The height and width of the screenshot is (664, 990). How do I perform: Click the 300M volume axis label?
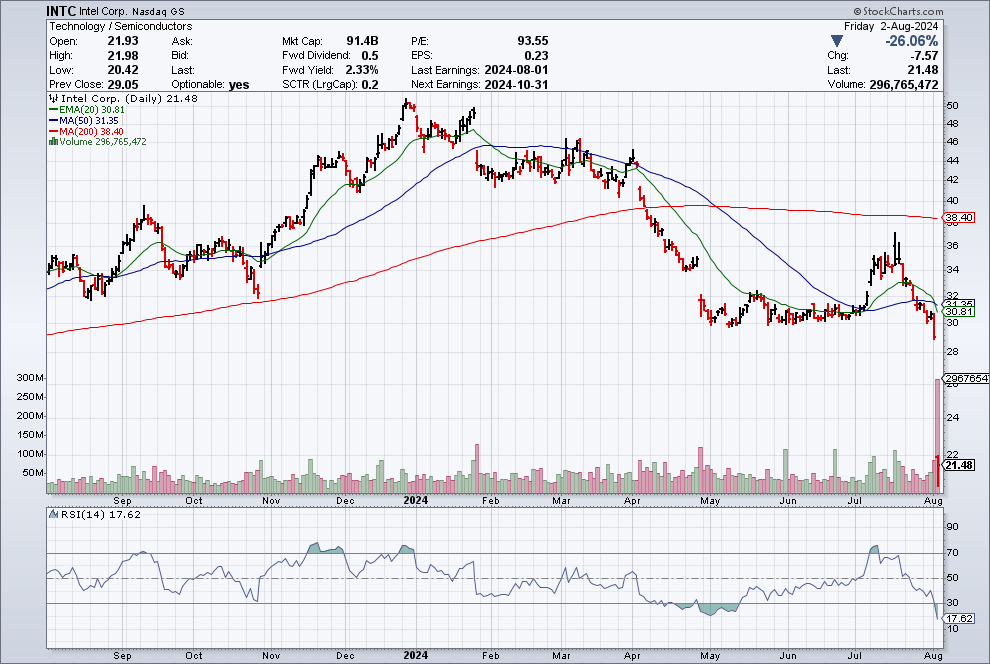(30, 377)
